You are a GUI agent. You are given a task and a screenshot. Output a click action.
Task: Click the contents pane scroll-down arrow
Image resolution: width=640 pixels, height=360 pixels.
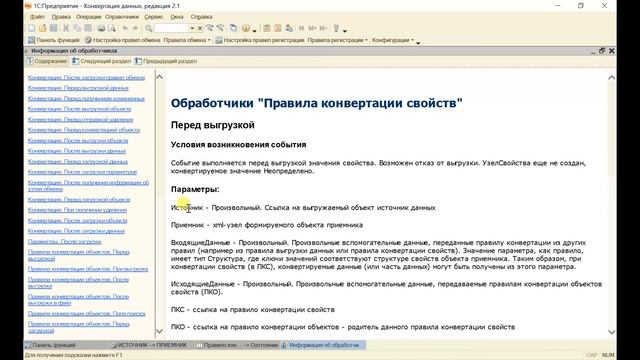coord(160,331)
